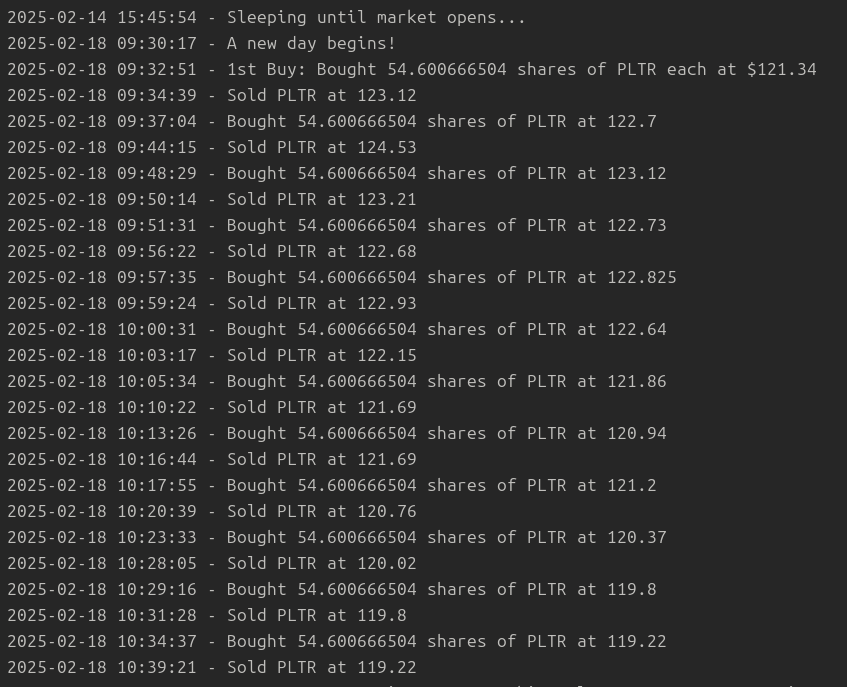The height and width of the screenshot is (687, 847).
Task: Click the Bought PLTR at 122.64 entry
Action: point(336,330)
